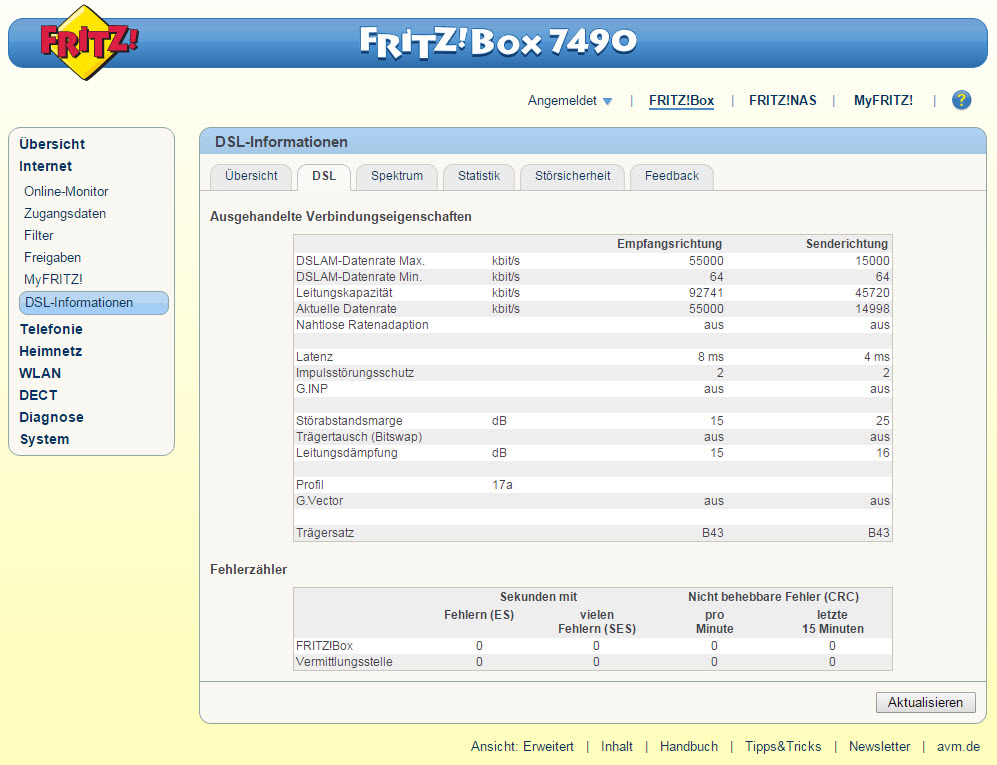Image resolution: width=997 pixels, height=765 pixels.
Task: Click the Profil value 17a
Action: (502, 485)
